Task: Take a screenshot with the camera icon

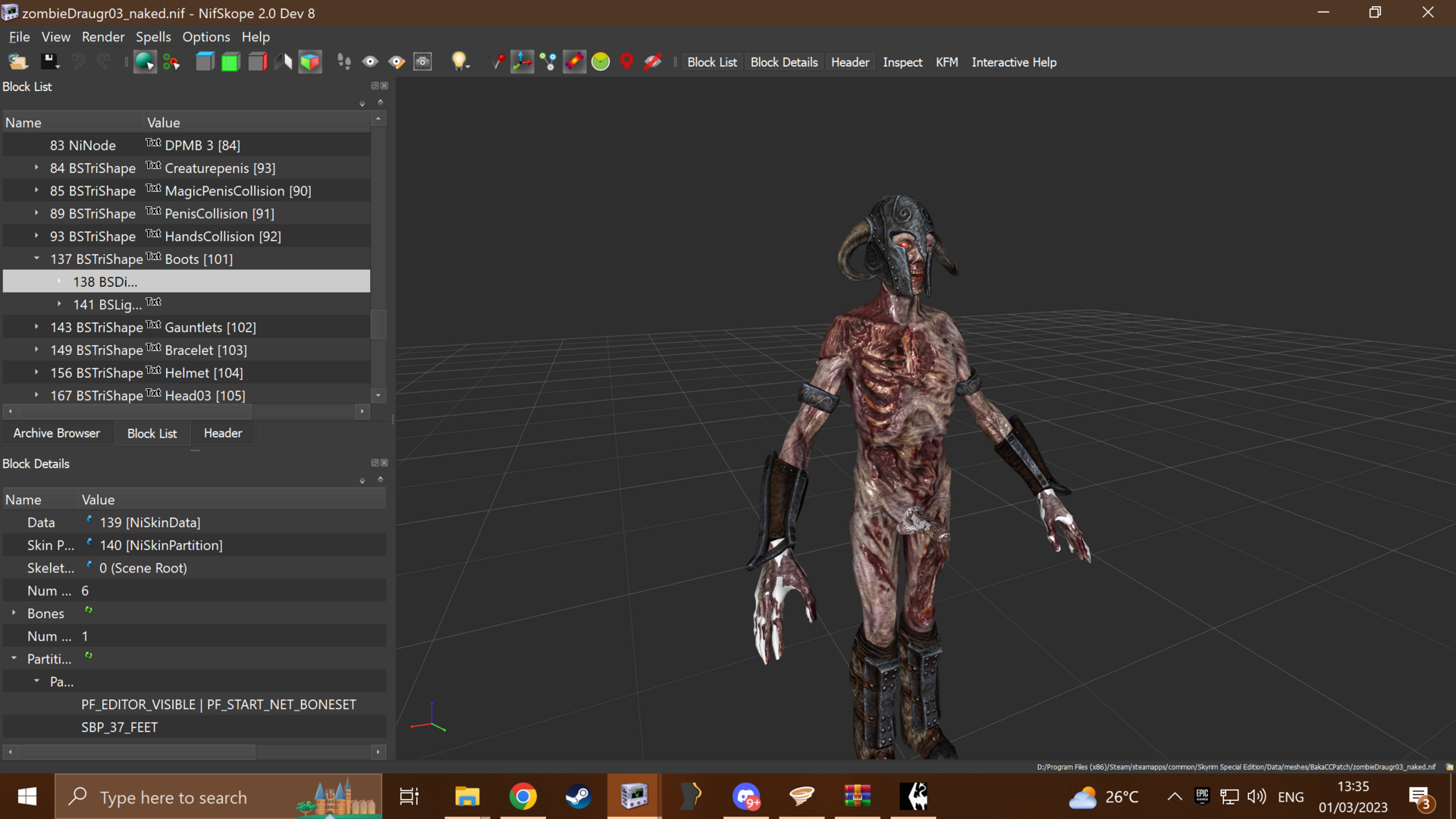Action: point(423,62)
